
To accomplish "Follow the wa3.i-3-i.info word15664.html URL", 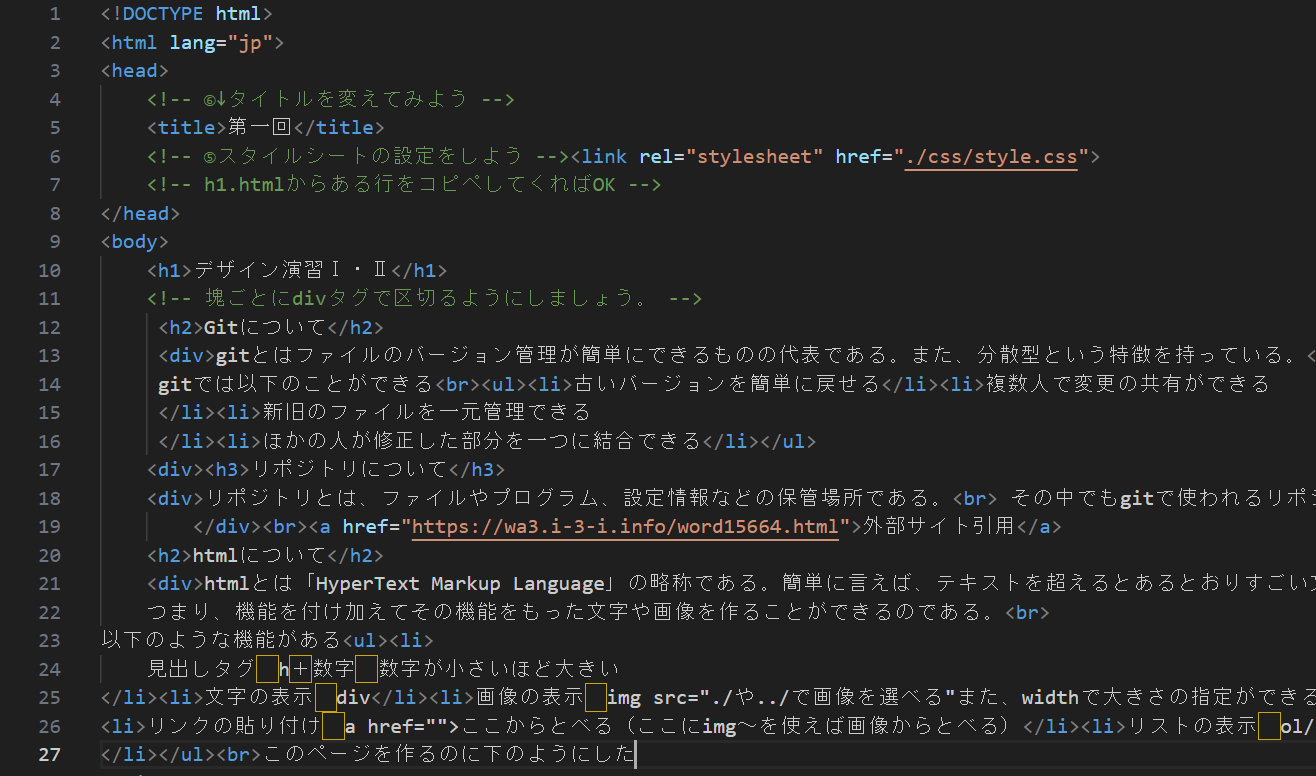I will (x=625, y=526).
